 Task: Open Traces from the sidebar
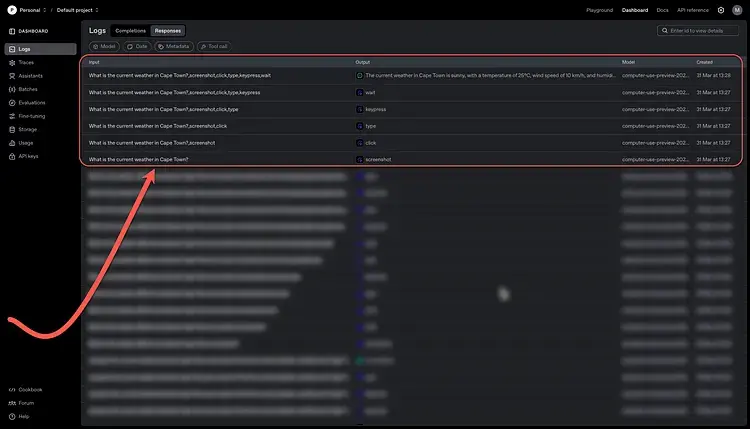(x=26, y=62)
